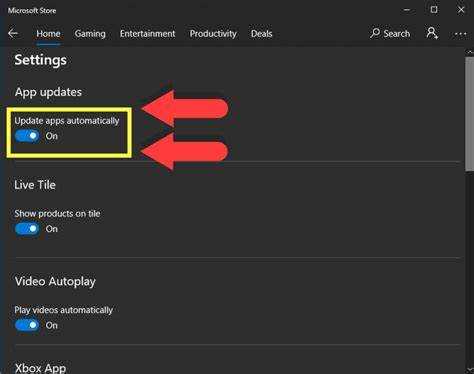
Task: Switch to the Home tab
Action: (x=48, y=34)
